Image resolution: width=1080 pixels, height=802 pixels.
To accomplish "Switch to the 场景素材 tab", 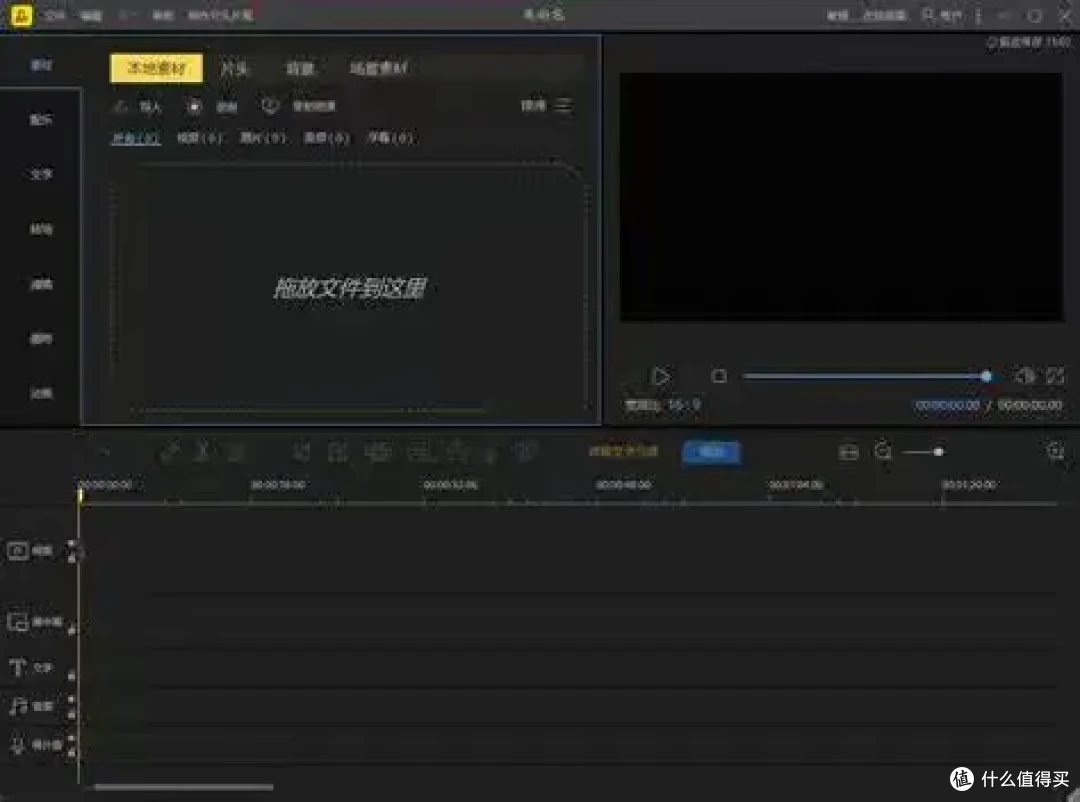I will tap(378, 68).
